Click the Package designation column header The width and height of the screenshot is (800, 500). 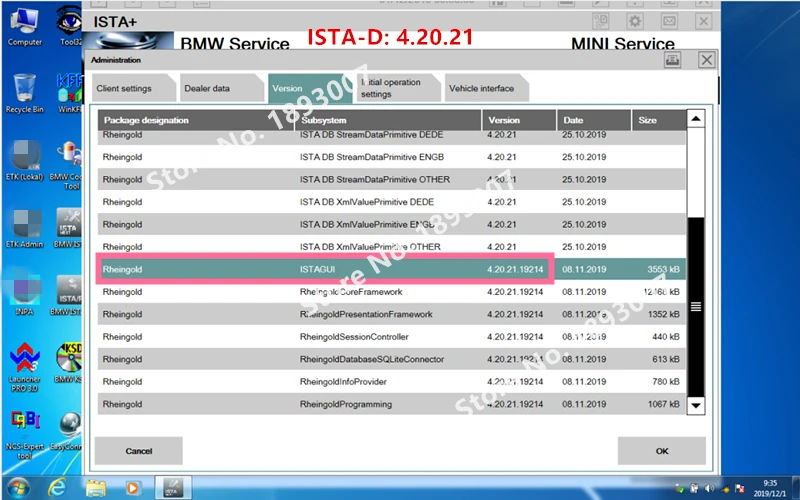point(196,120)
